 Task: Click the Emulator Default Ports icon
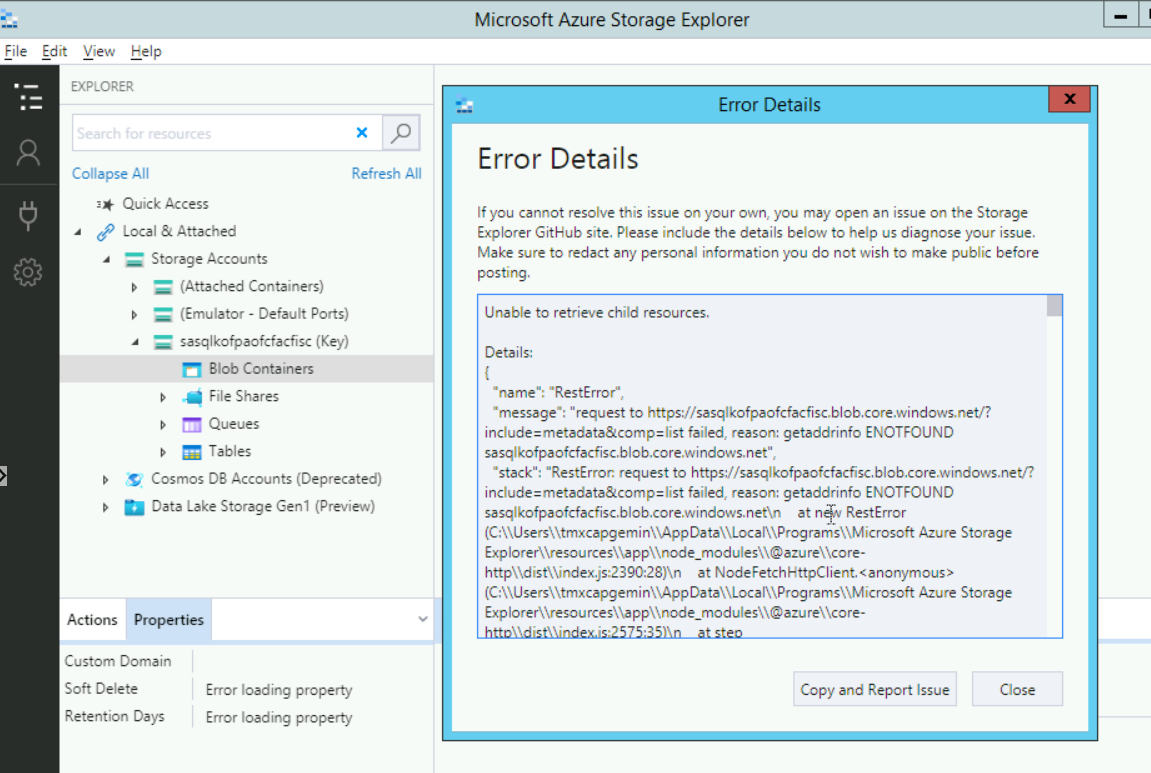click(163, 314)
